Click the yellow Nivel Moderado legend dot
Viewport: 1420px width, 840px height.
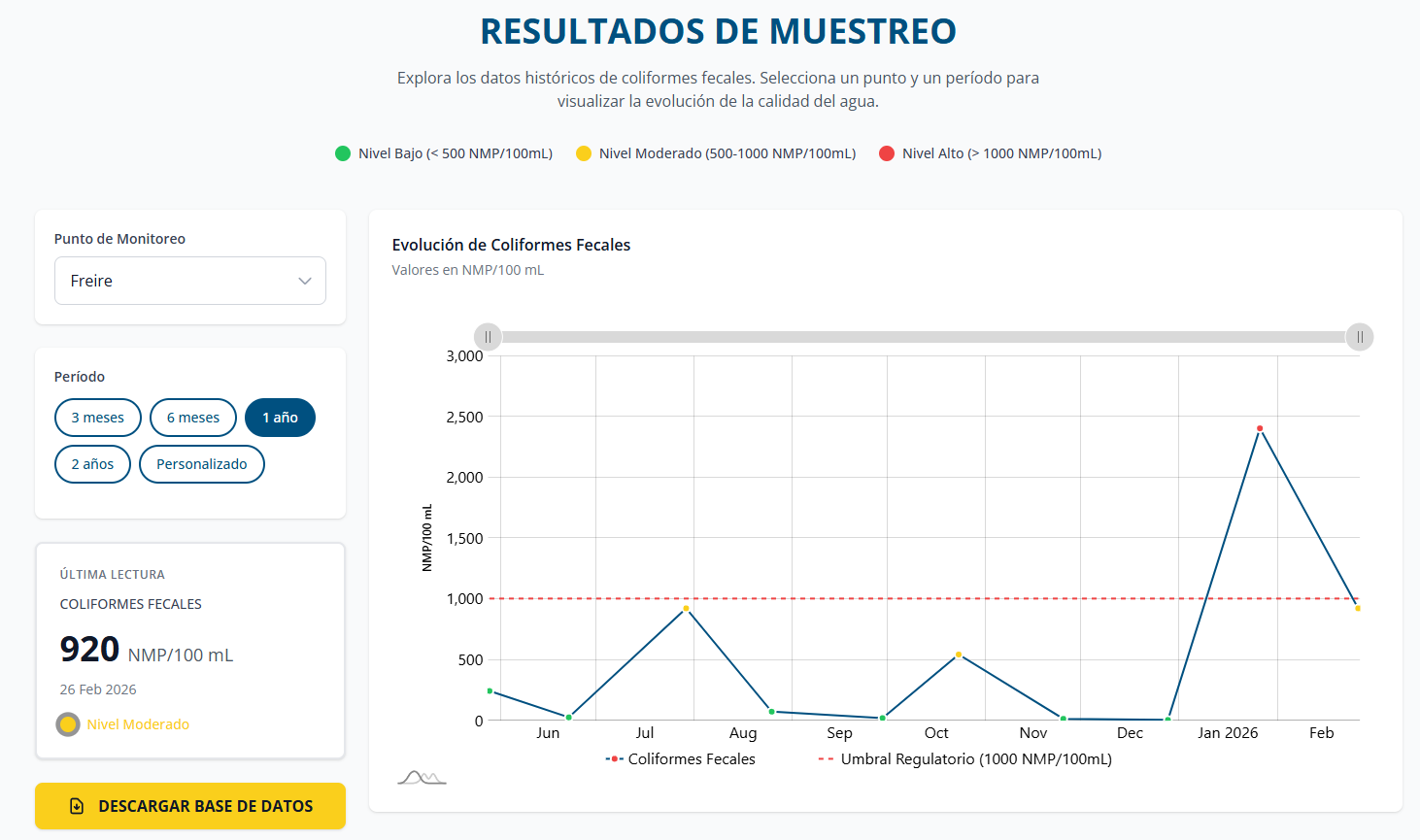coord(584,153)
